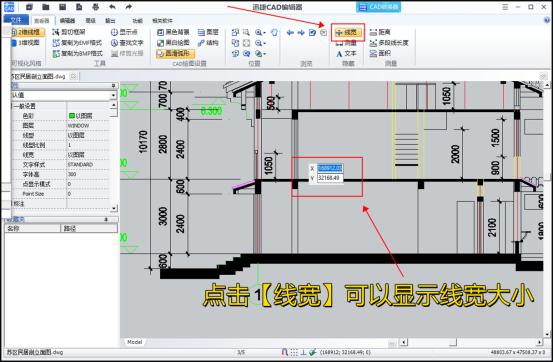Go to next view with right arrow
This screenshot has height=362, width=554.
pyautogui.click(x=301, y=32)
